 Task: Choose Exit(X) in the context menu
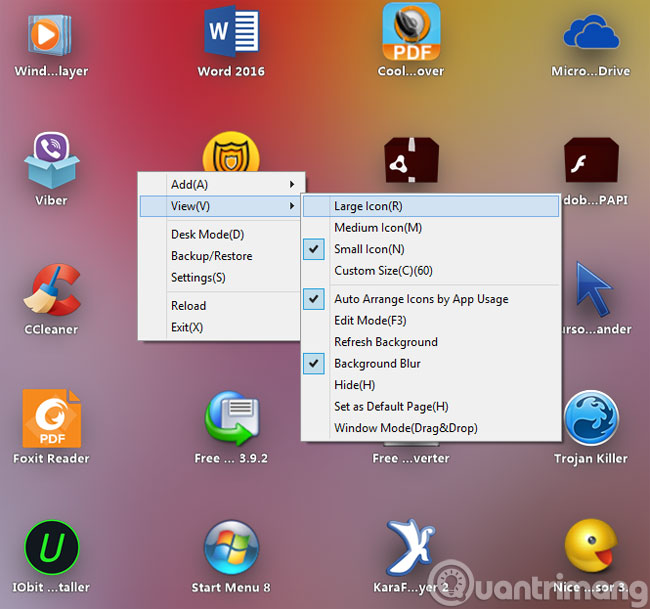(220, 327)
